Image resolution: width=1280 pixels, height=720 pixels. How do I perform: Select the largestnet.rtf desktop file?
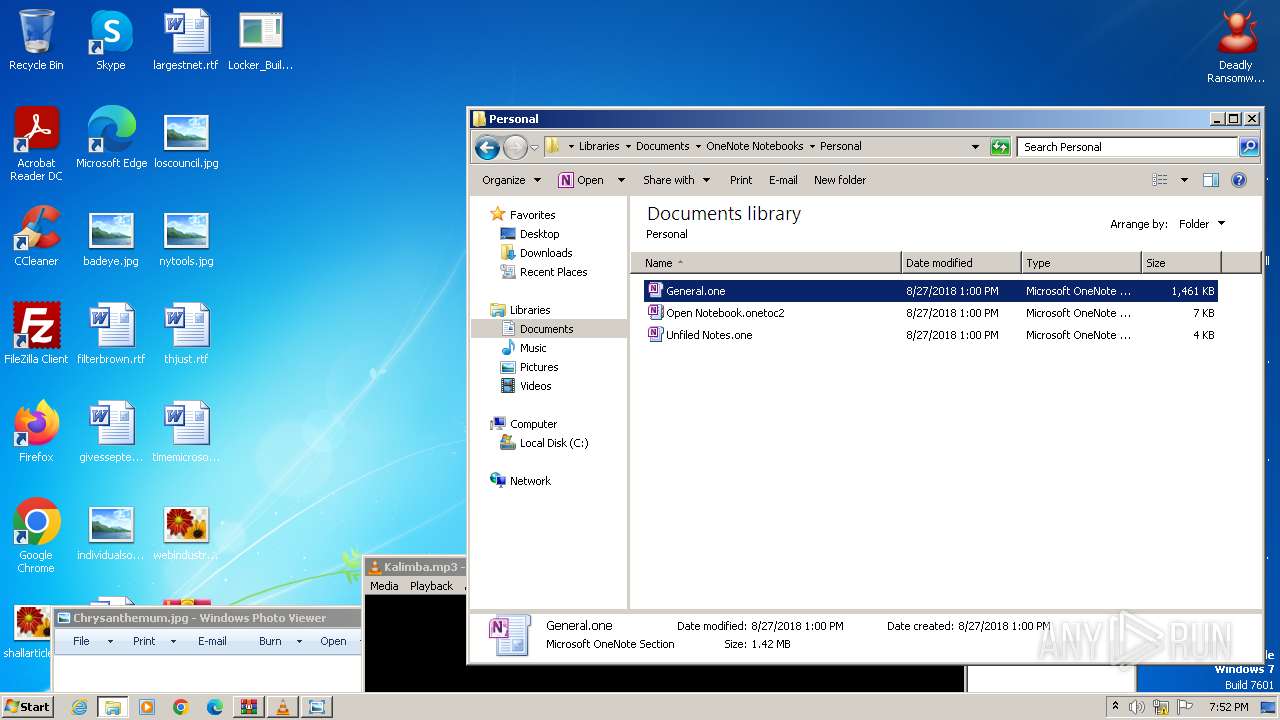point(186,40)
